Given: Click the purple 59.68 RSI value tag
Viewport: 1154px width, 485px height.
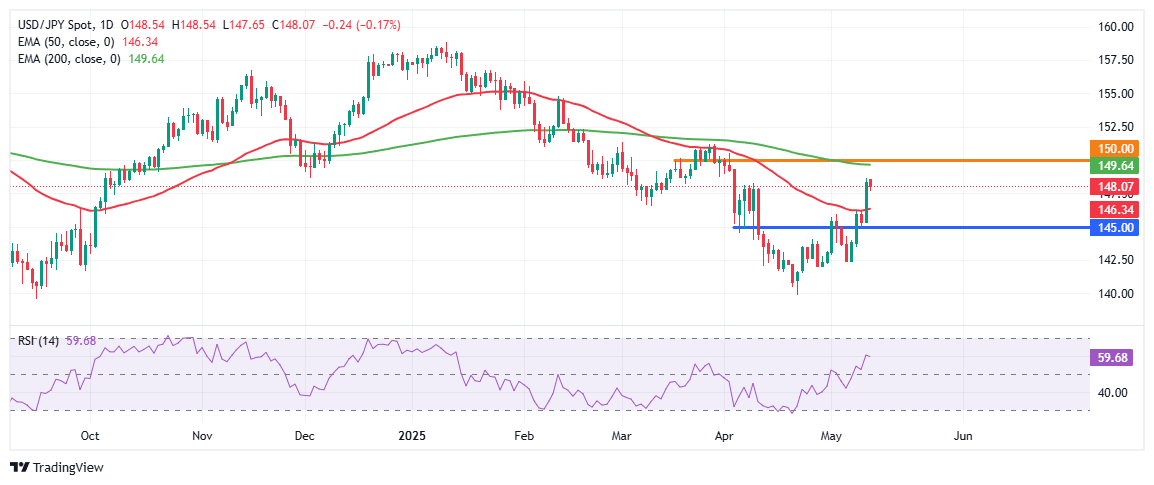Looking at the screenshot, I should click(x=1111, y=357).
